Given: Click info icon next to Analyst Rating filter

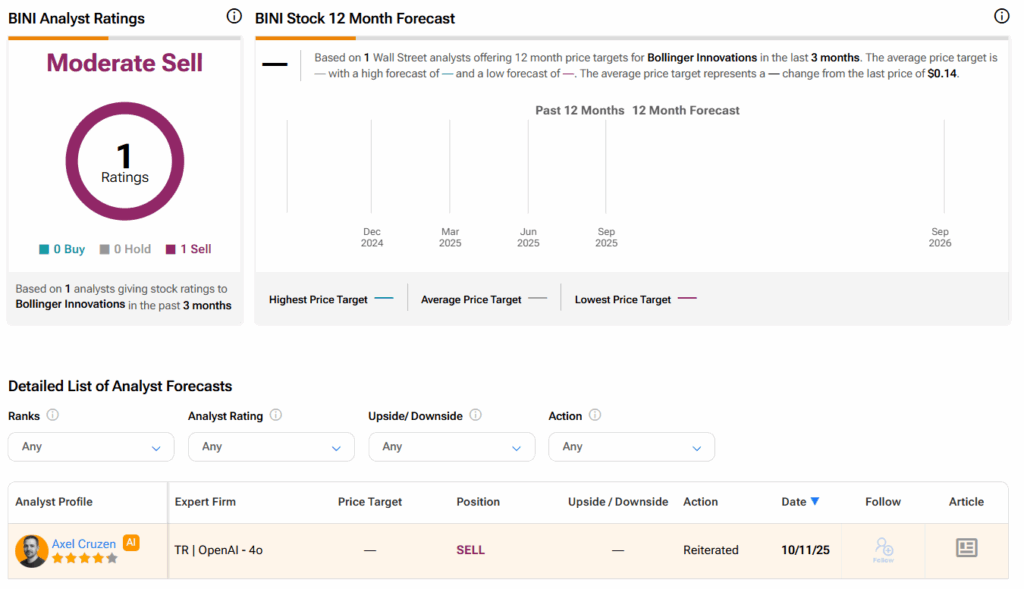Looking at the screenshot, I should point(276,415).
